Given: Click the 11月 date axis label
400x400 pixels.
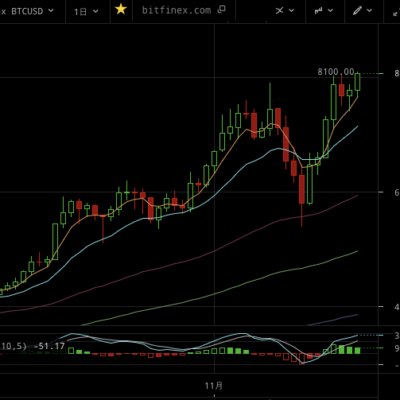Looking at the screenshot, I should click(214, 386).
